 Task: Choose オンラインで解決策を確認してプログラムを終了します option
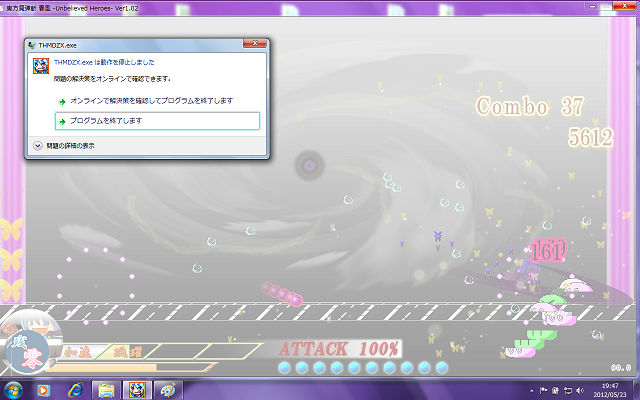(157, 101)
